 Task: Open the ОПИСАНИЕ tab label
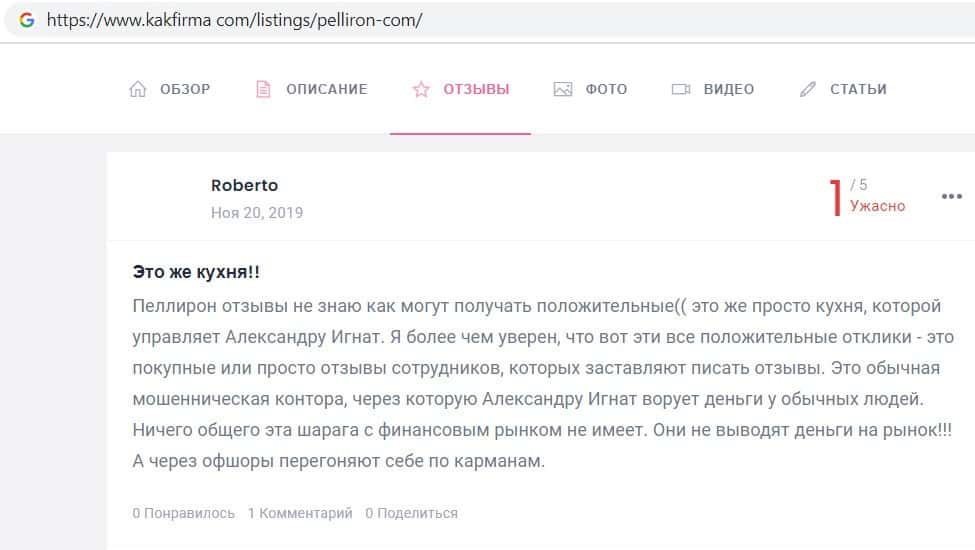[326, 89]
